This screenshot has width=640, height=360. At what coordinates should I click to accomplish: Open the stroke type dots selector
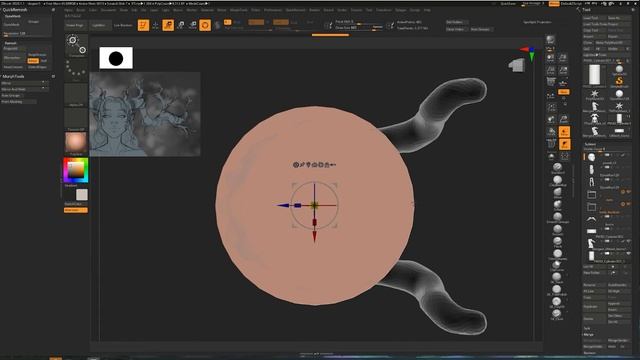click(x=76, y=70)
